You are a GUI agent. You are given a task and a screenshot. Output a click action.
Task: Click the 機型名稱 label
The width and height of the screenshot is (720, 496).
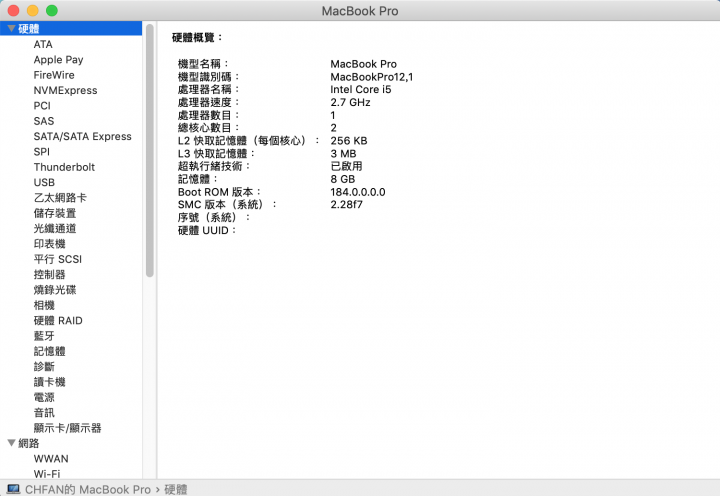click(203, 64)
